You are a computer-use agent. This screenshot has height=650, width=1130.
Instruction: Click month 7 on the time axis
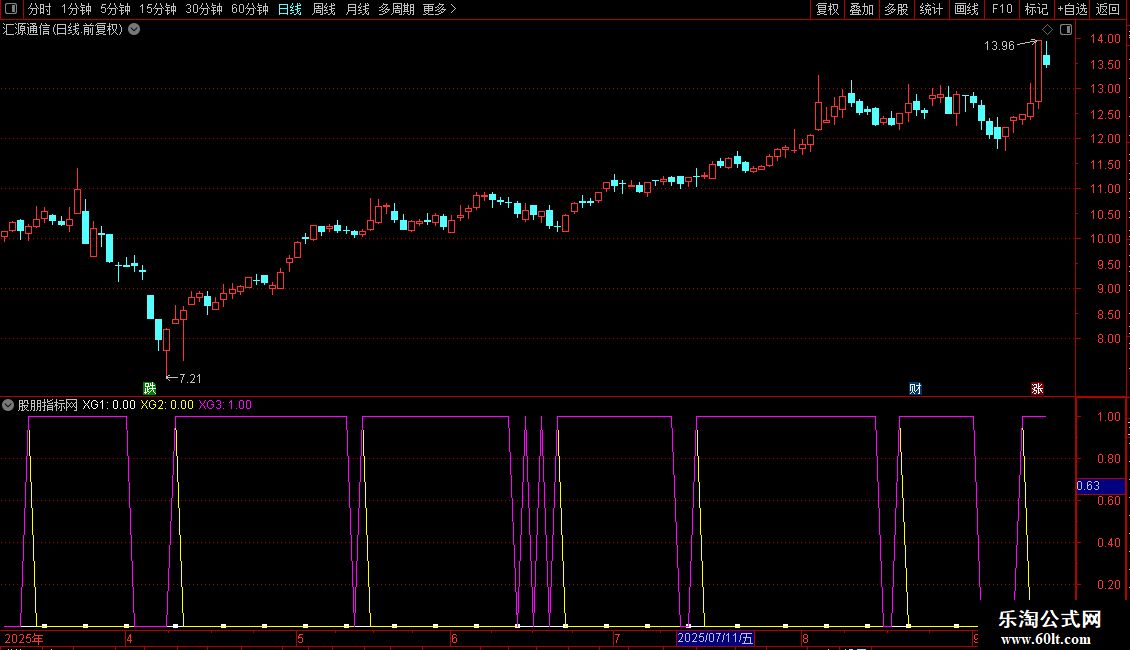pyautogui.click(x=617, y=638)
